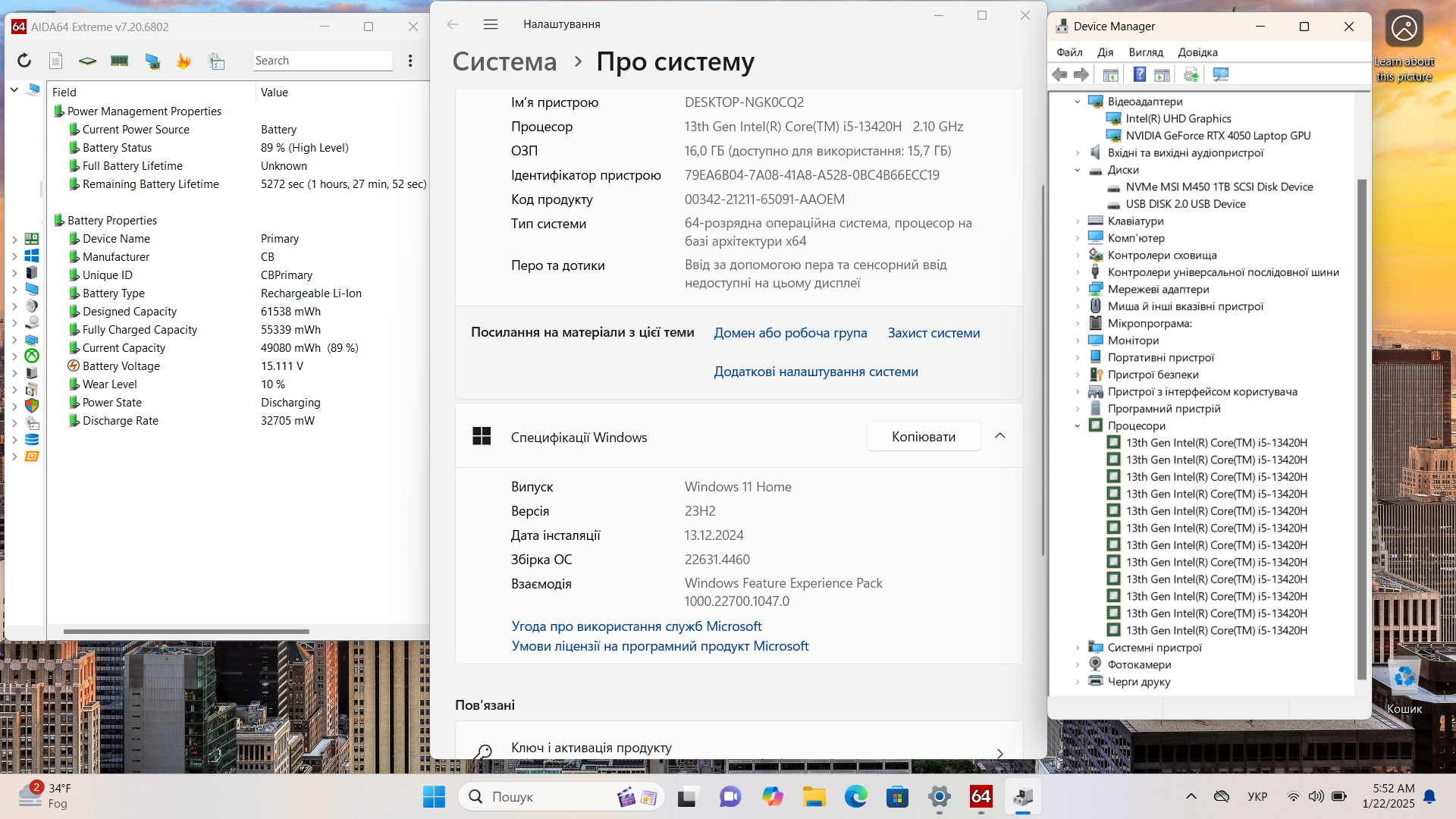1456x819 pixels.
Task: Open Довідка menu in Device Manager
Action: 1197,52
